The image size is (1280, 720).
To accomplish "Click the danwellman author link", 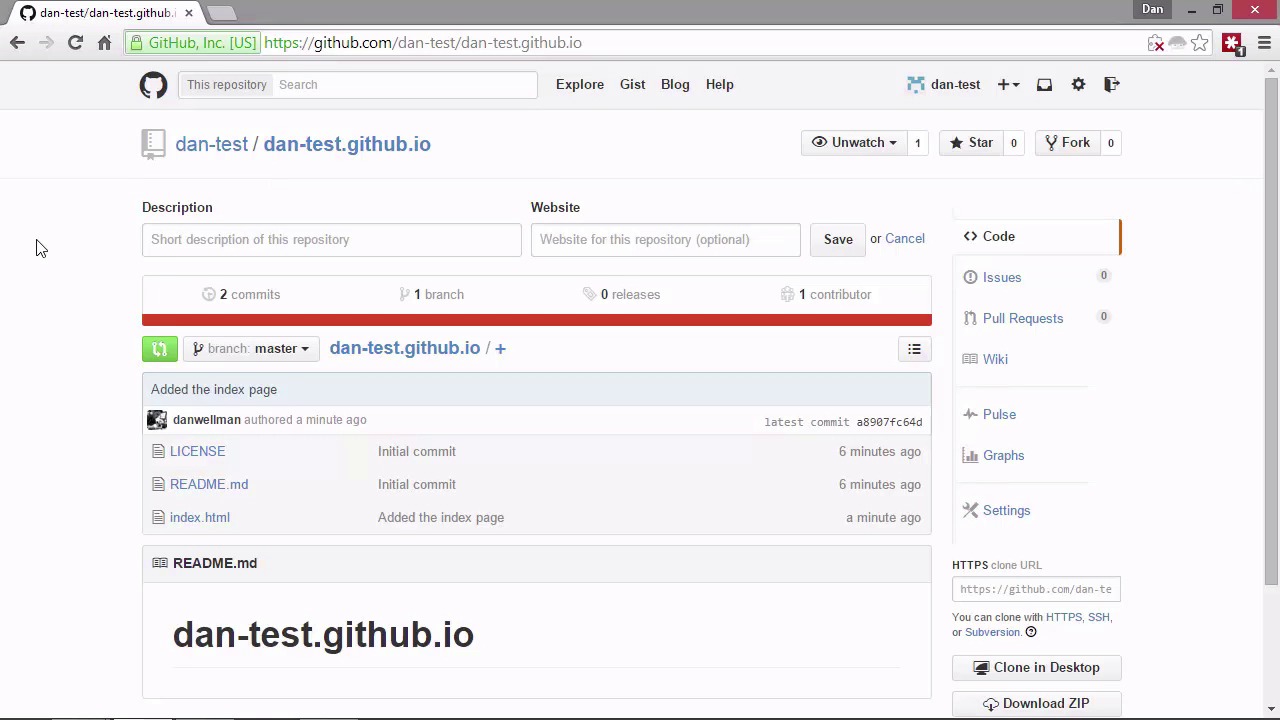I will point(206,420).
